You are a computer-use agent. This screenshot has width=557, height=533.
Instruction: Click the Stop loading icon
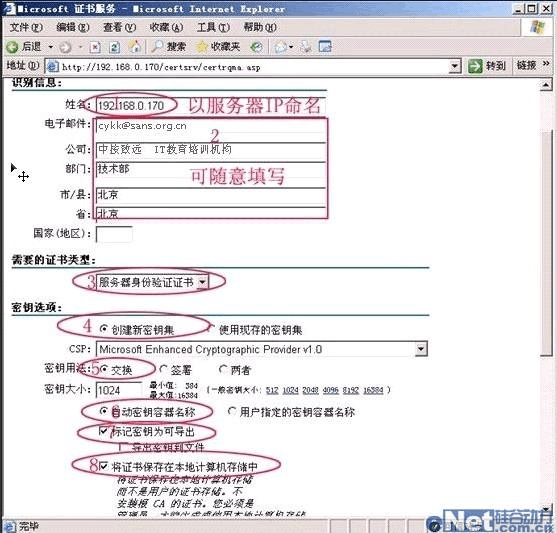[95, 47]
